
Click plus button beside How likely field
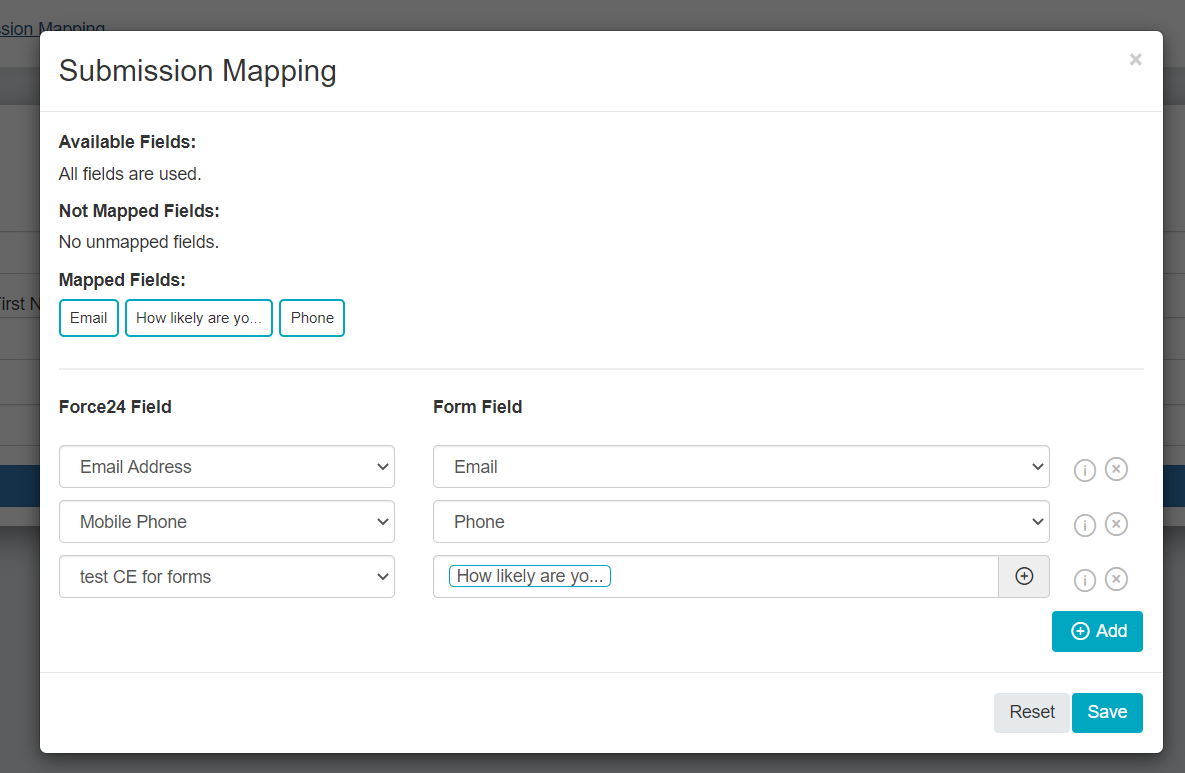1024,577
